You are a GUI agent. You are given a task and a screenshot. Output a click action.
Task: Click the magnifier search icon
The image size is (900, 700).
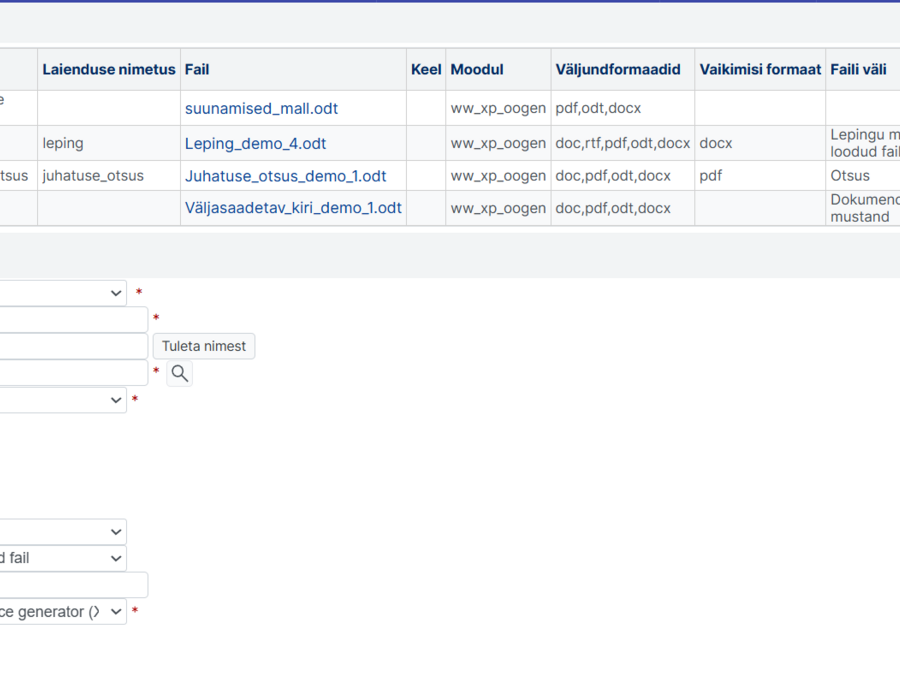[x=180, y=374]
